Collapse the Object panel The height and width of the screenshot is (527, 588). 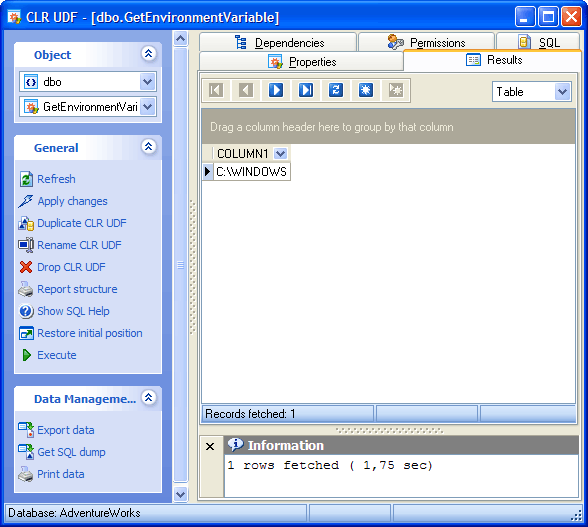coord(148,54)
